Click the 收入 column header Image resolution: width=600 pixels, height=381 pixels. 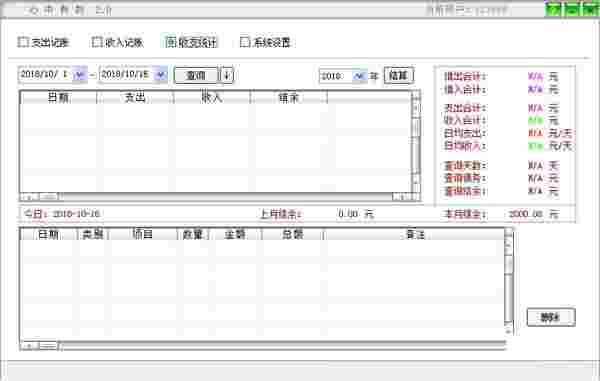(x=212, y=98)
